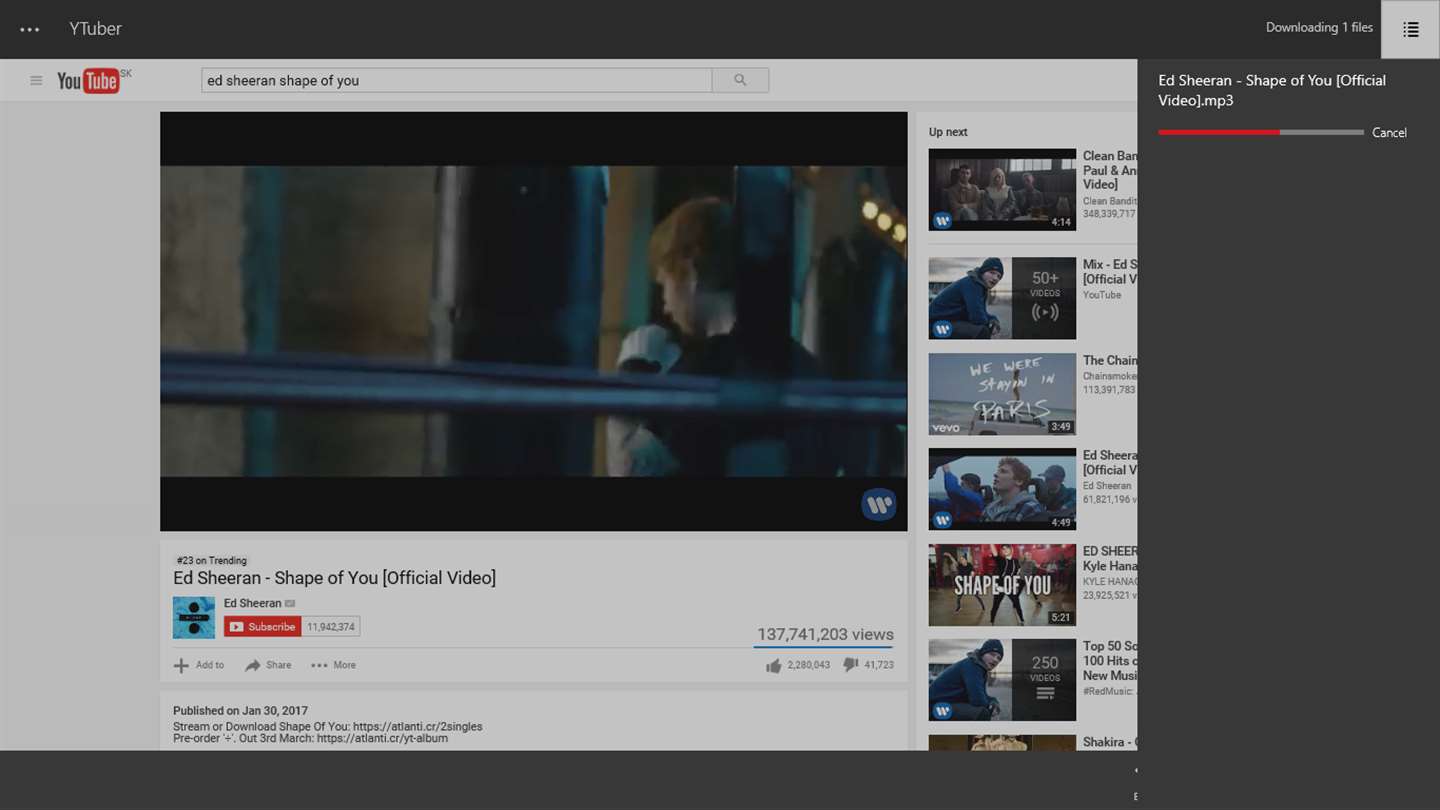Viewport: 1440px width, 810px height.
Task: Open Clean Bandit video thumbnail
Action: point(1002,190)
